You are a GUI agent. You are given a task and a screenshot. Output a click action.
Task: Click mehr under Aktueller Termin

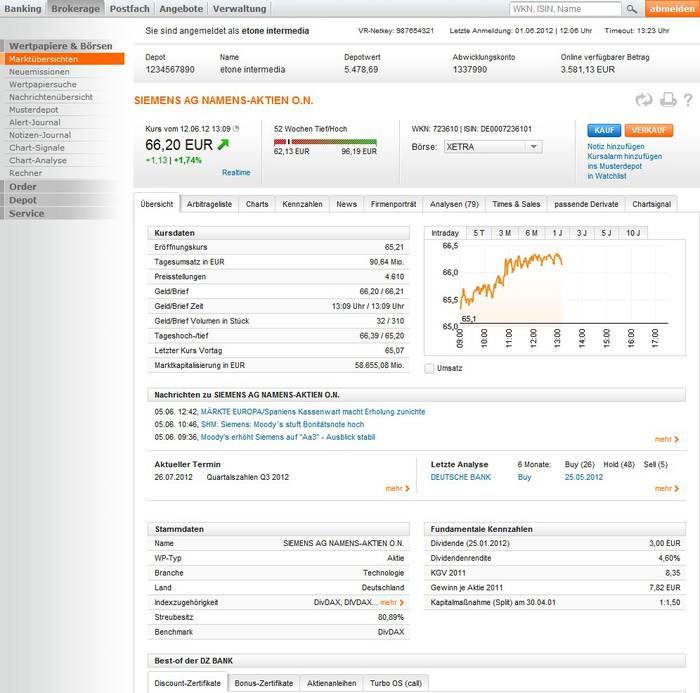[397, 488]
